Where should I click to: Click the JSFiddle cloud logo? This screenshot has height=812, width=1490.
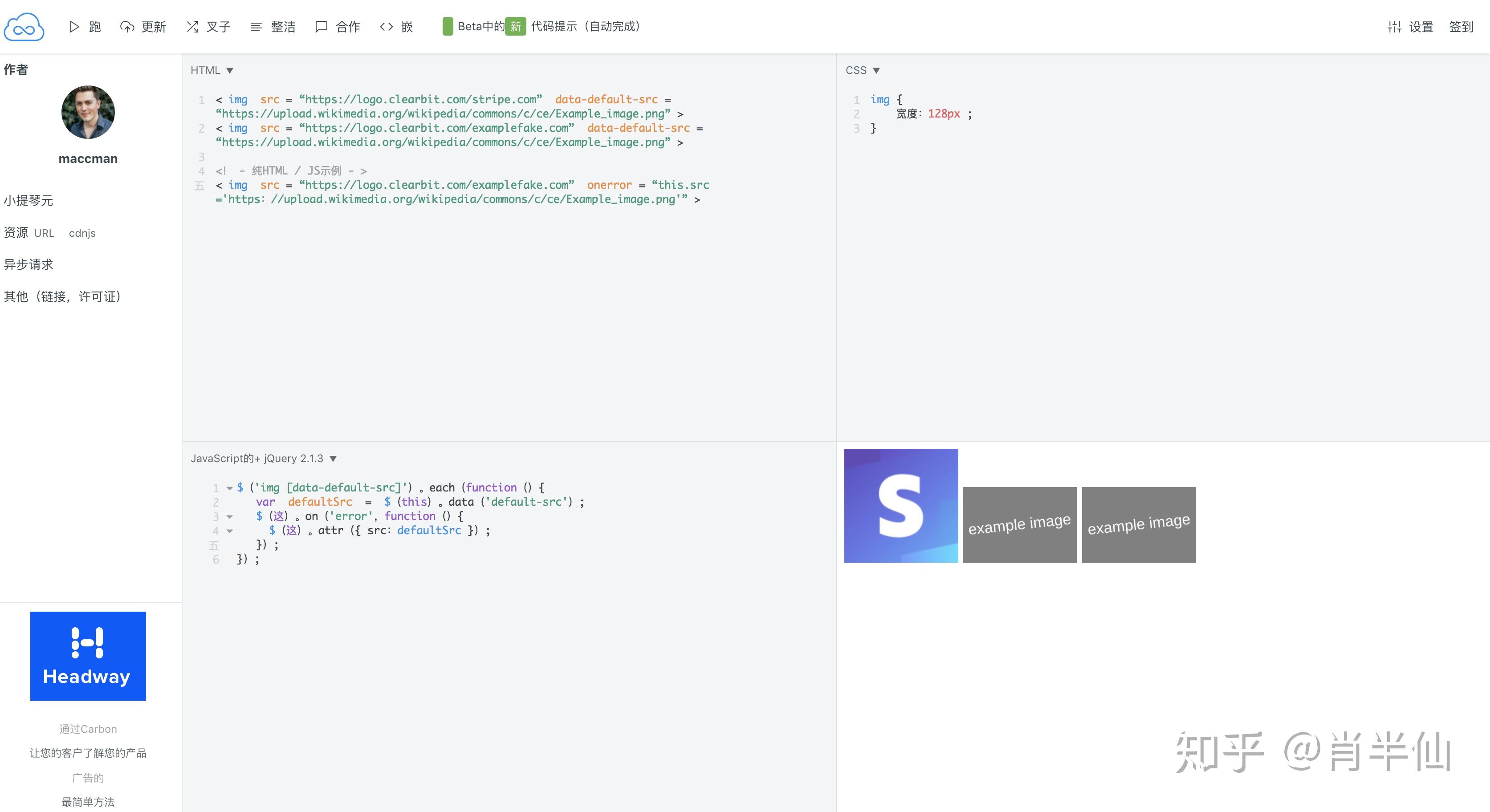[x=24, y=27]
